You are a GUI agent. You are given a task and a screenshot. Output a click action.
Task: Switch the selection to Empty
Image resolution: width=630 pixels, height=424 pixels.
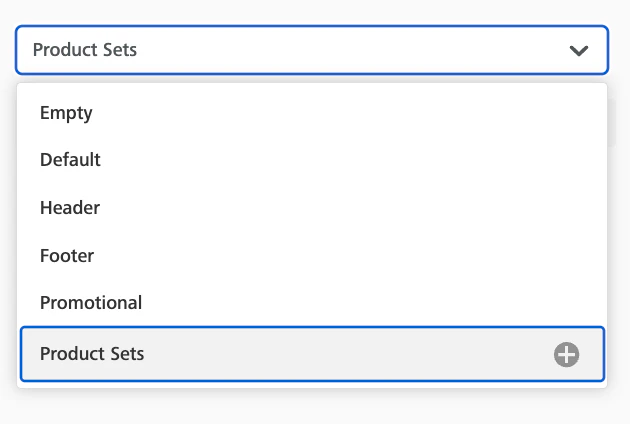tap(66, 113)
